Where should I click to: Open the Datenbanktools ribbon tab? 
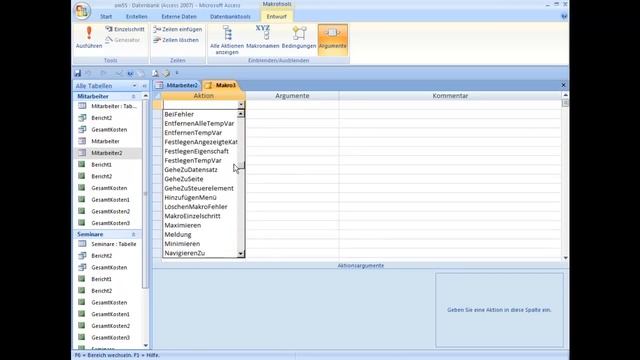(x=230, y=17)
